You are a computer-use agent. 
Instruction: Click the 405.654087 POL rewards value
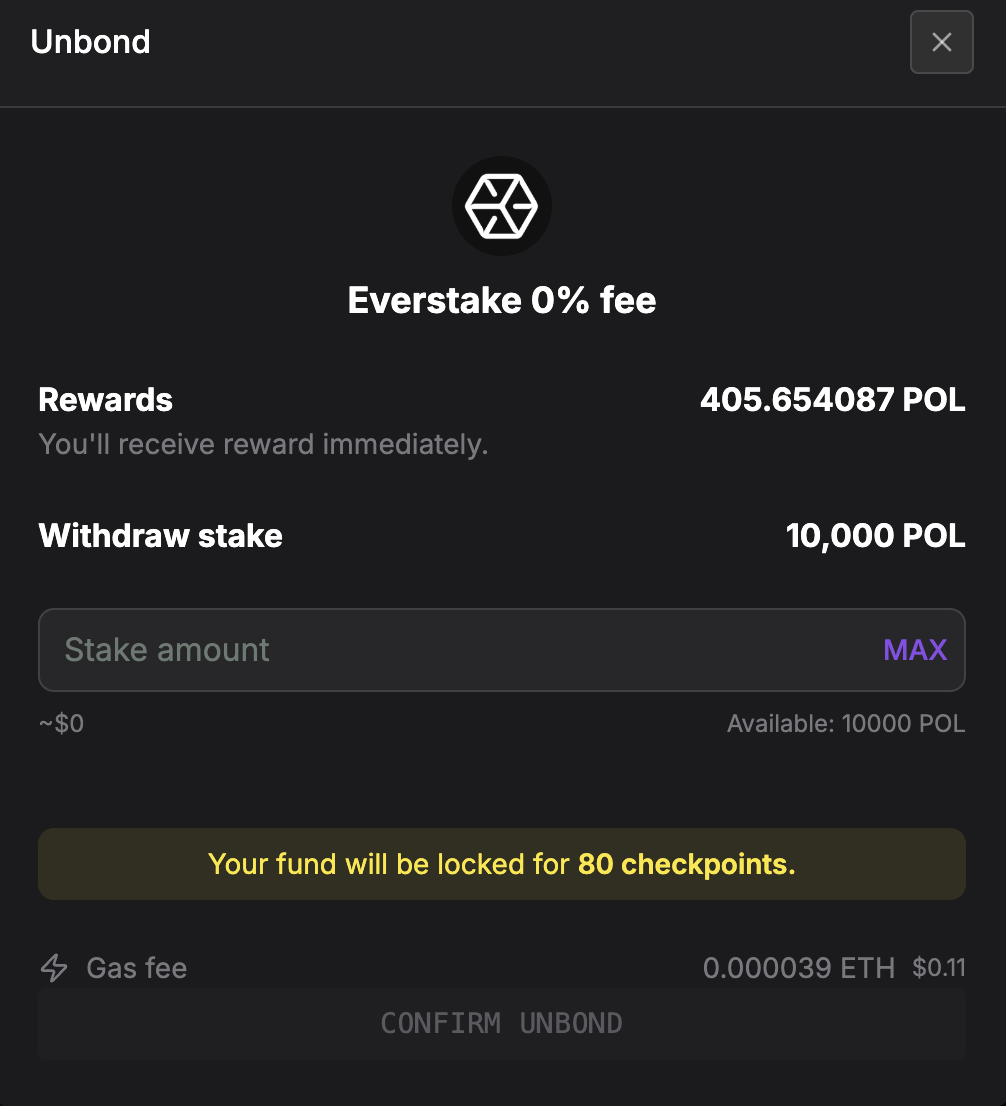[x=832, y=400]
